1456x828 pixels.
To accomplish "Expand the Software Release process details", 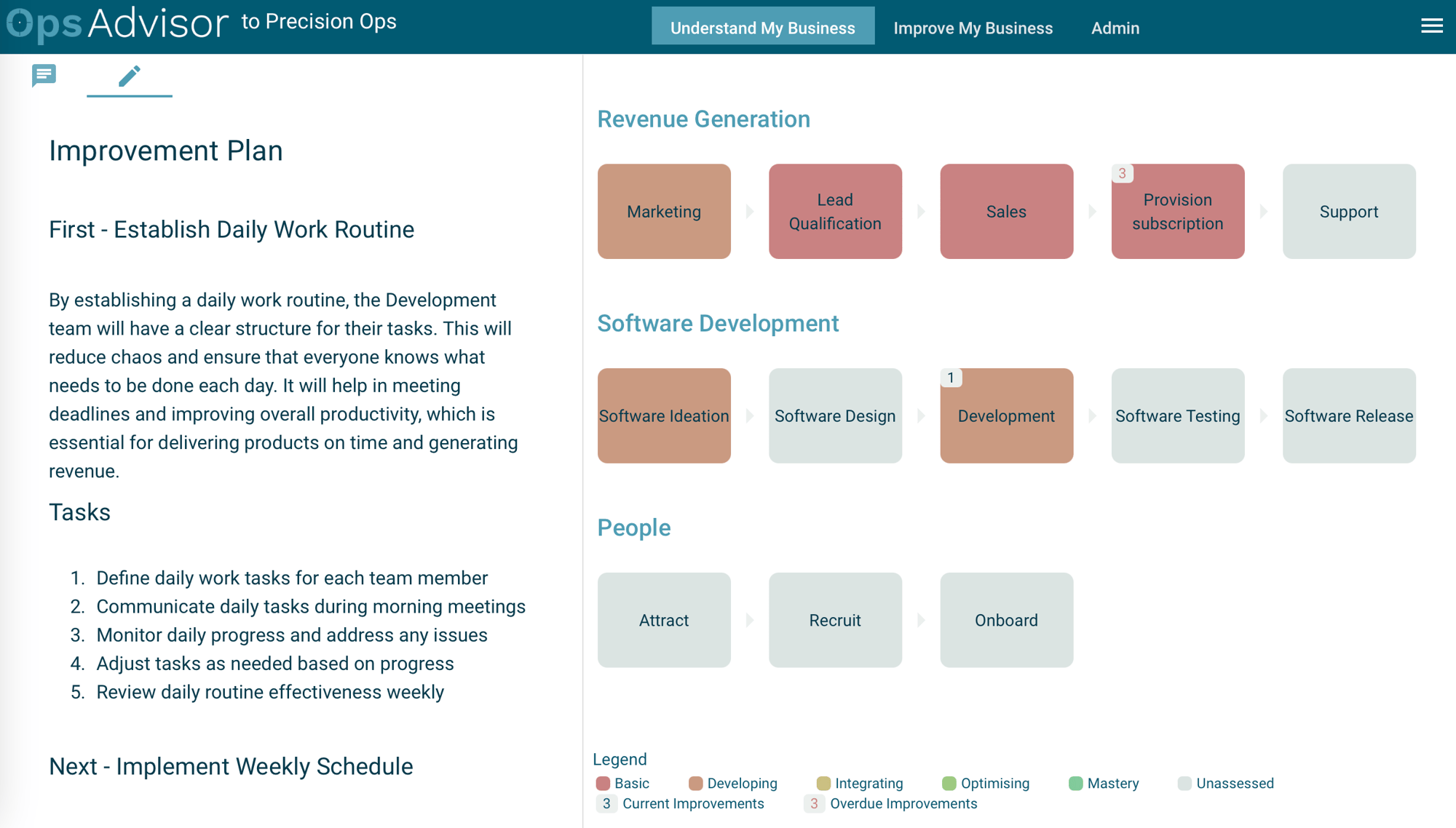I will point(1349,415).
